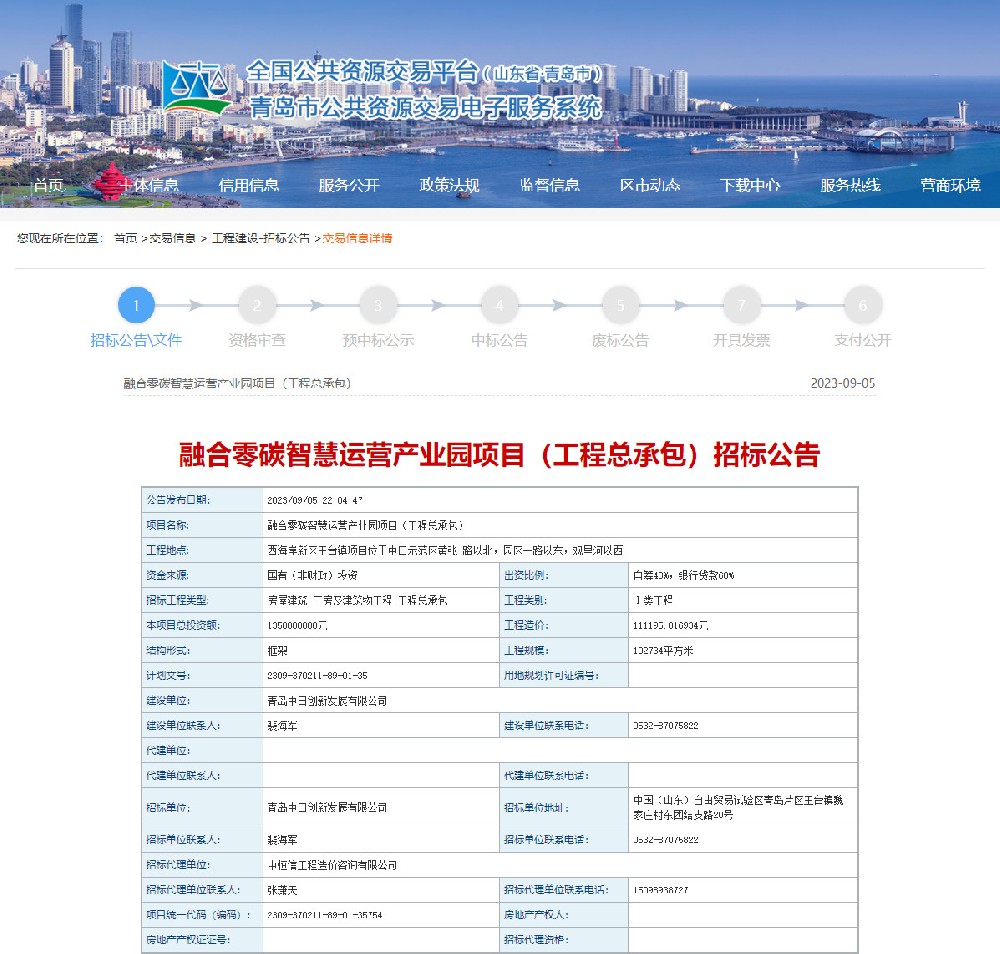Open step 6 circle 支付公开
The image size is (1000, 954).
click(862, 305)
